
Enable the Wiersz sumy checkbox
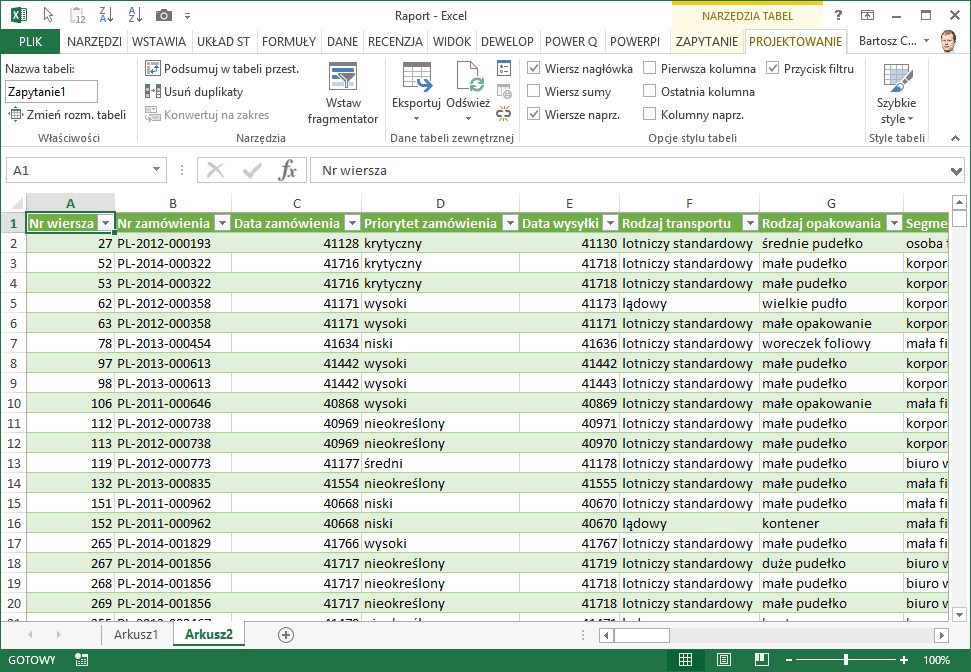point(534,91)
